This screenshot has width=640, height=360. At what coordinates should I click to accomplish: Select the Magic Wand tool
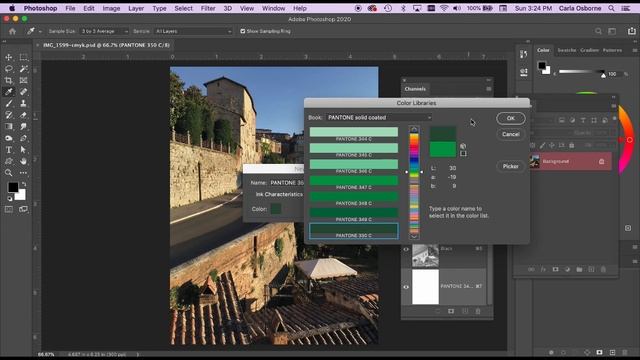click(x=23, y=69)
